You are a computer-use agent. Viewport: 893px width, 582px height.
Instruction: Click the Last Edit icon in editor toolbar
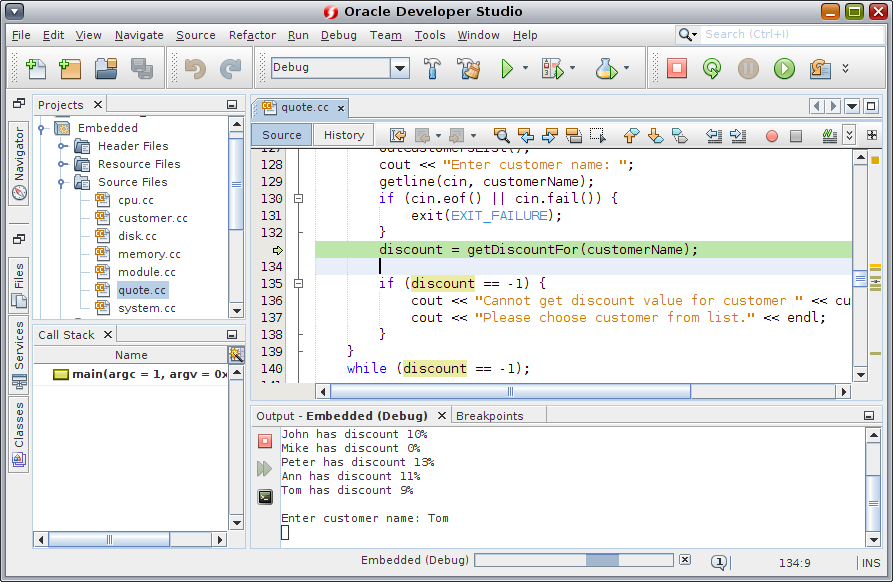pos(398,135)
